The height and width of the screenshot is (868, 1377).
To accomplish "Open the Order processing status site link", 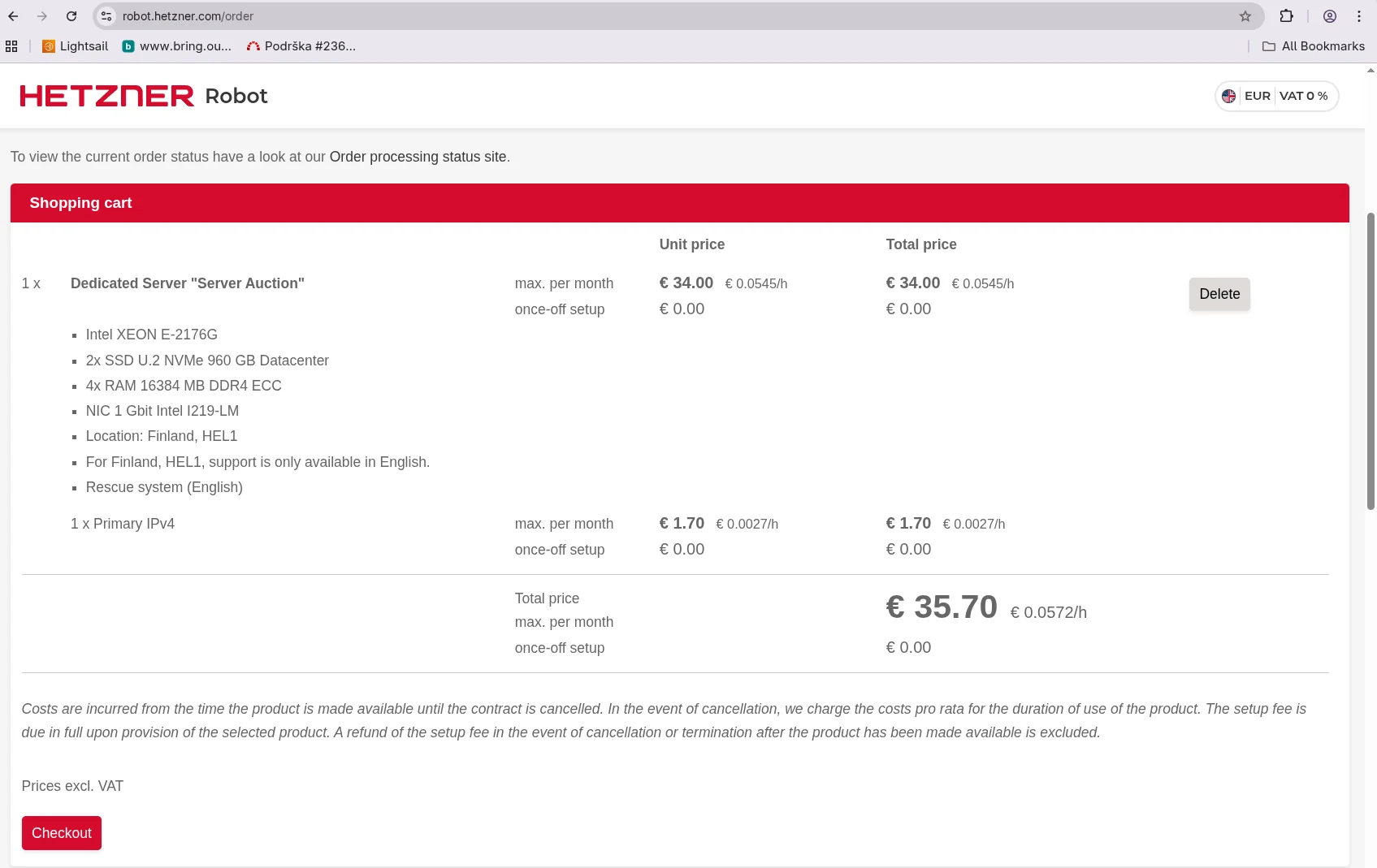I will (418, 157).
